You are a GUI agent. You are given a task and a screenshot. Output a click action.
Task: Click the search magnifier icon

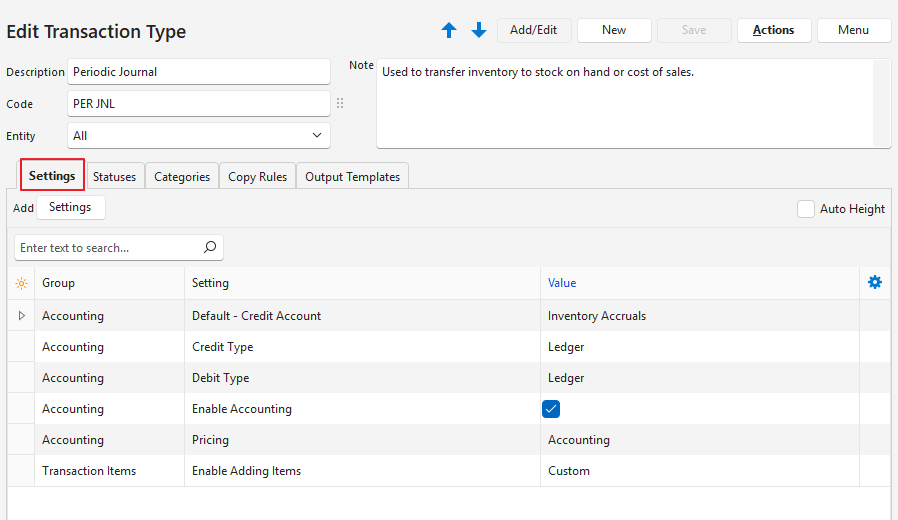click(210, 247)
